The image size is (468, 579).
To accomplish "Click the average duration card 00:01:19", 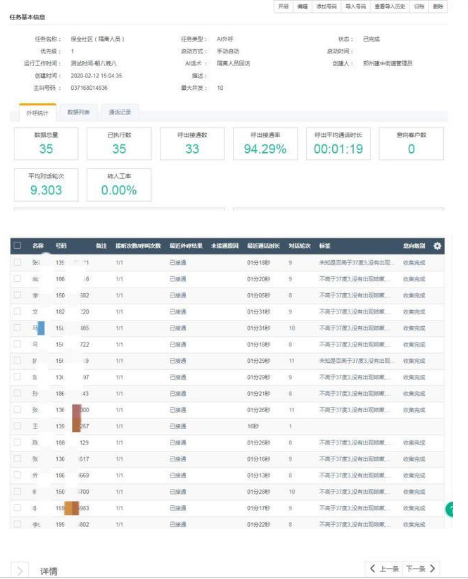I will (x=338, y=144).
